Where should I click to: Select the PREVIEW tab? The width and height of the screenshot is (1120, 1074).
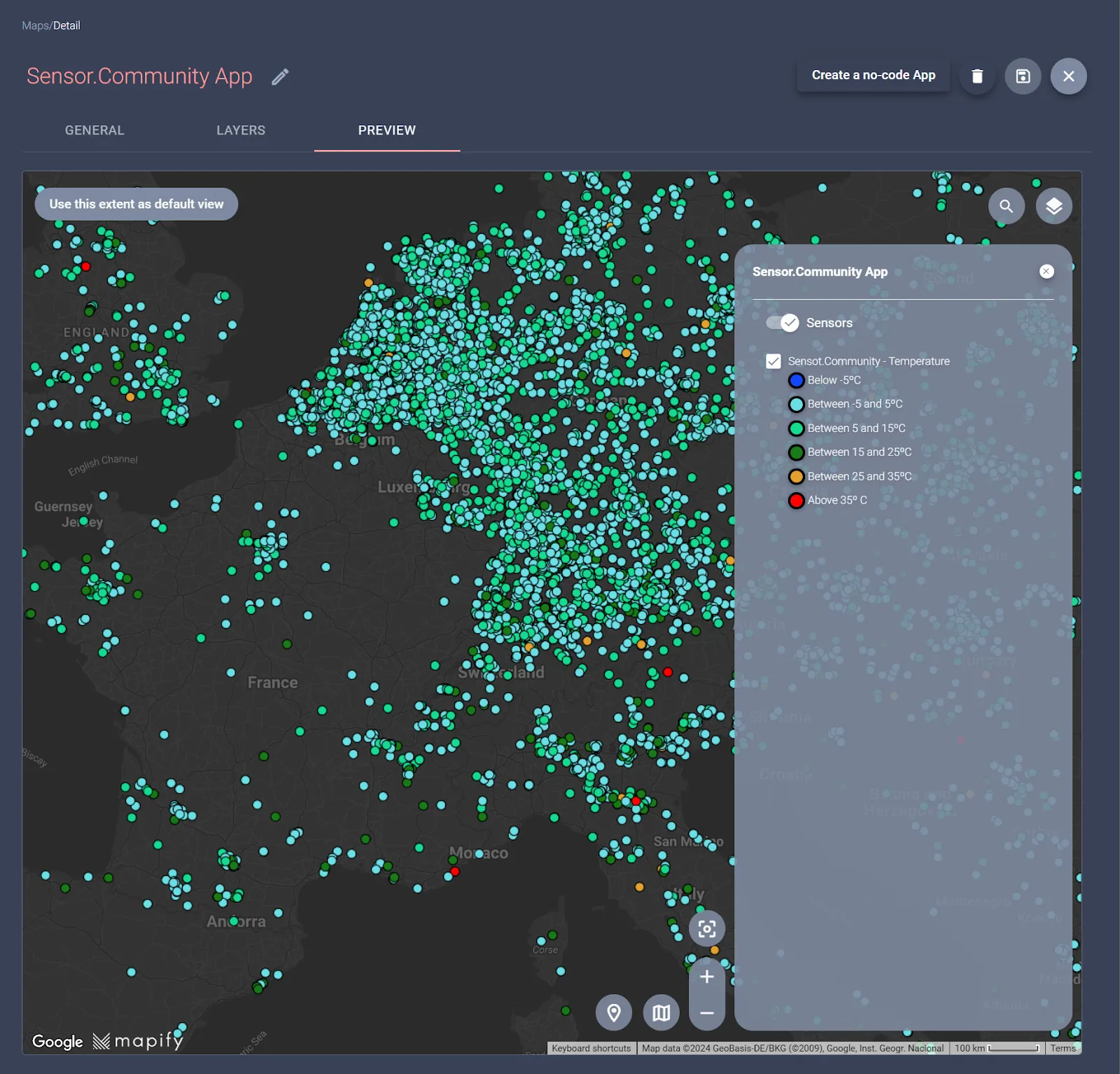pos(387,130)
